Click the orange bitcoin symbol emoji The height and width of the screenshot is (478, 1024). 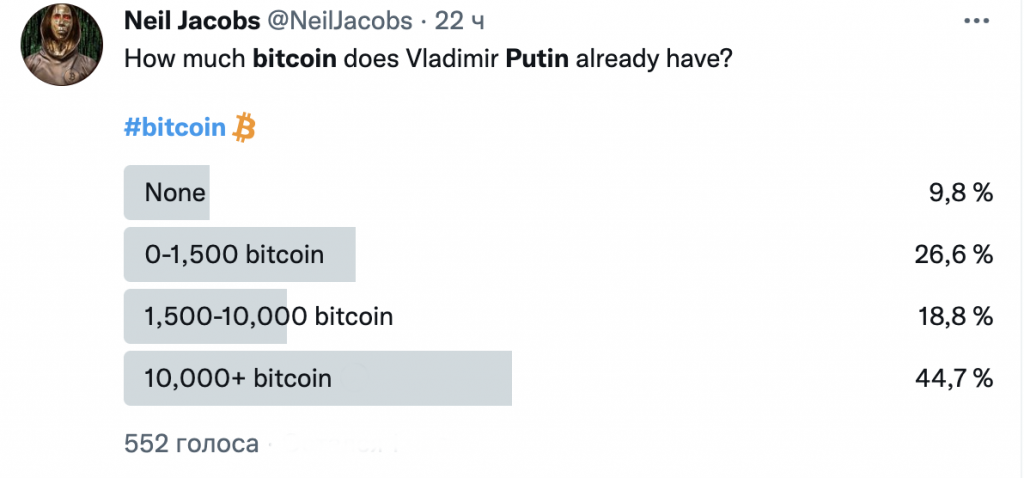point(244,127)
